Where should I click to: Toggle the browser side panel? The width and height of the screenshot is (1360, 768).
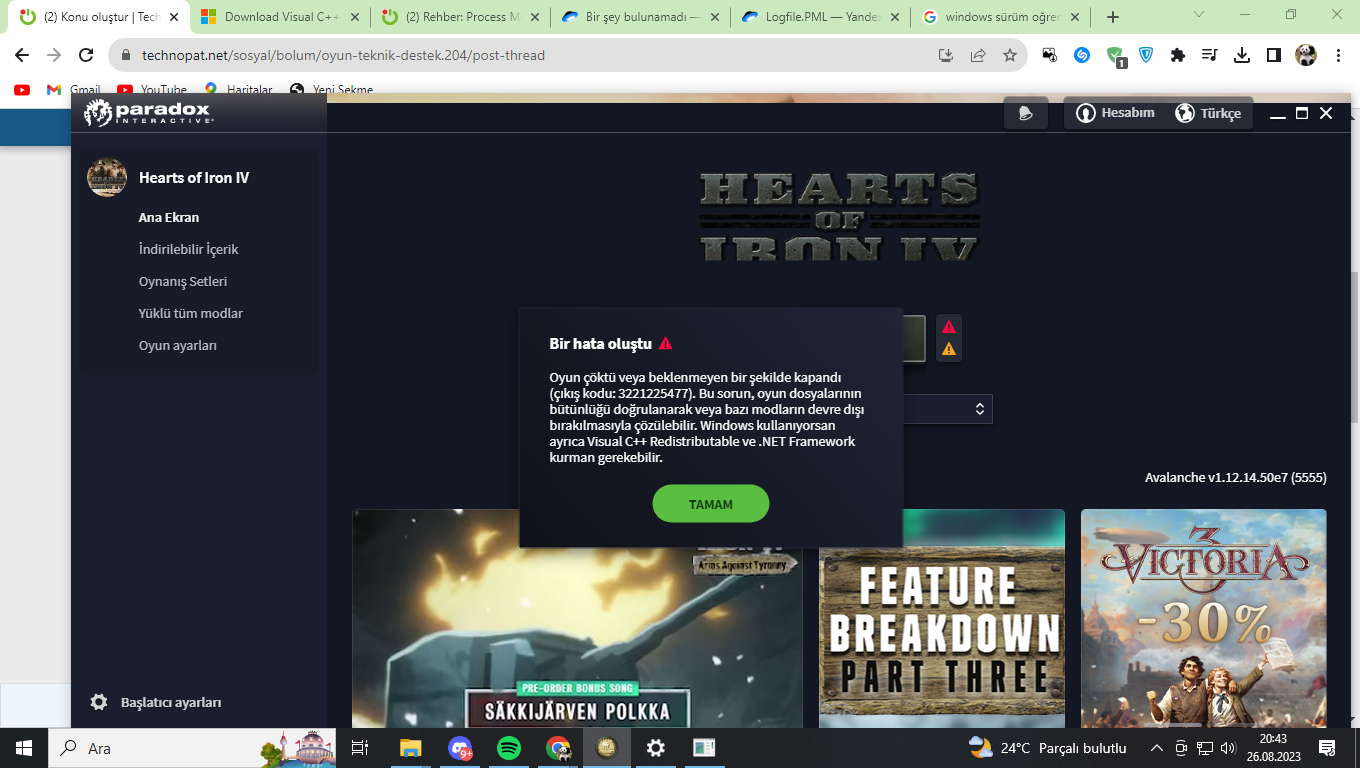[1274, 55]
